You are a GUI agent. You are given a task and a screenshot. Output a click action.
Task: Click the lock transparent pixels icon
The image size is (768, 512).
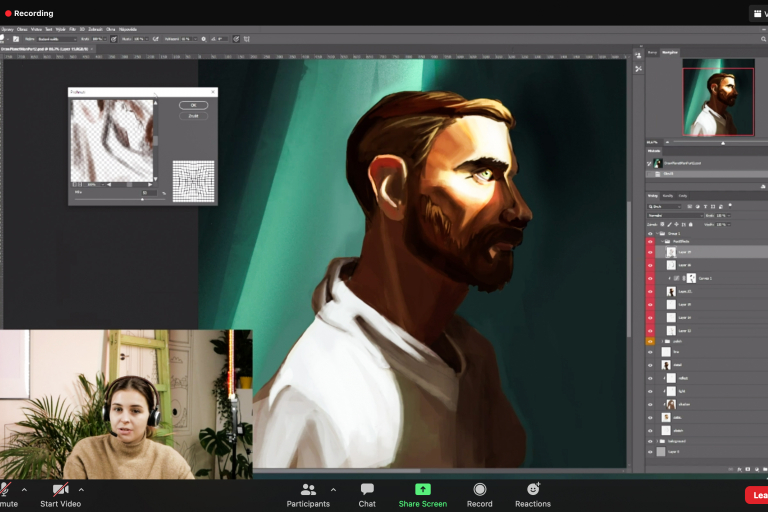click(662, 224)
